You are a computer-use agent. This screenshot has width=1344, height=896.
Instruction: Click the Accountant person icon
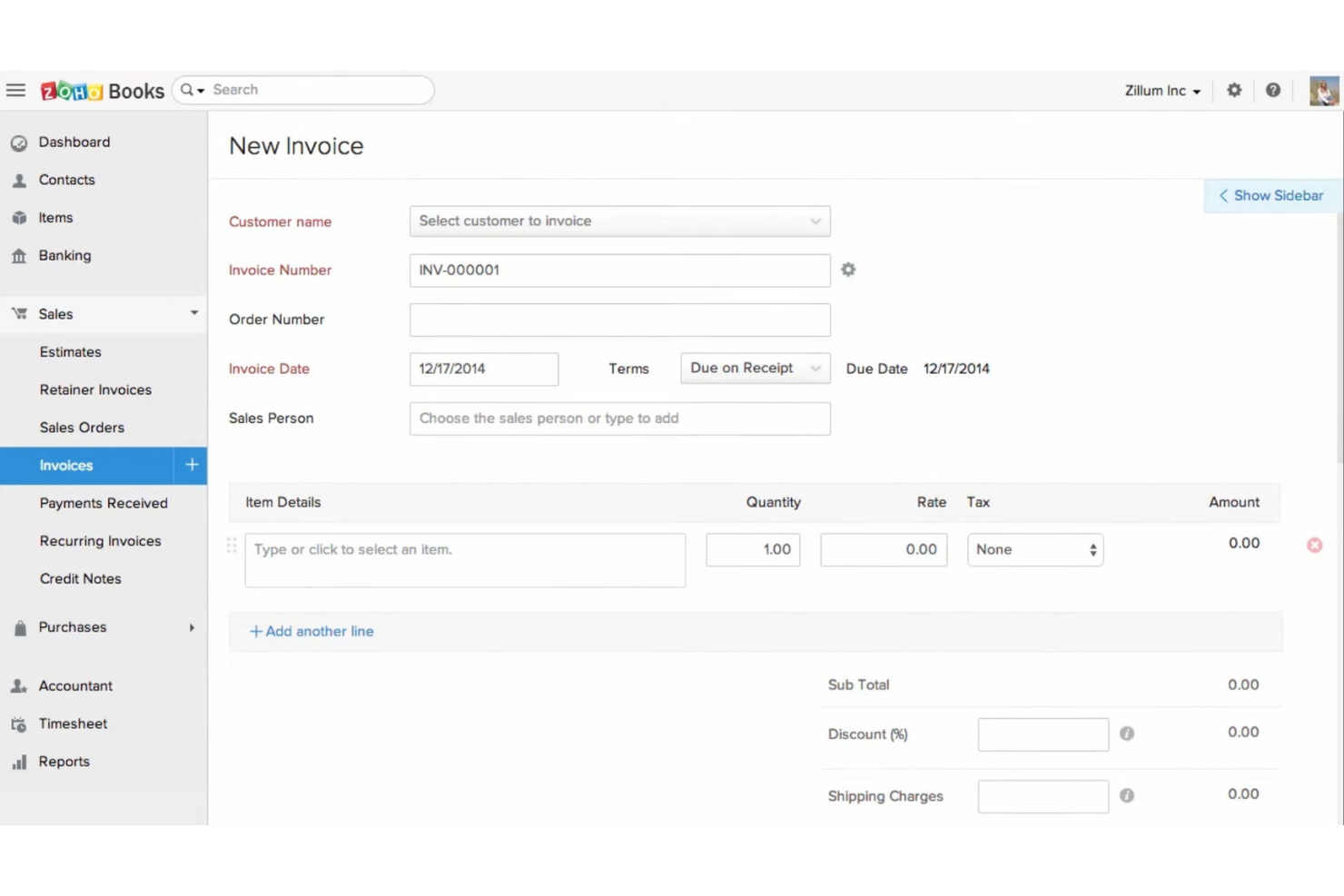click(19, 686)
